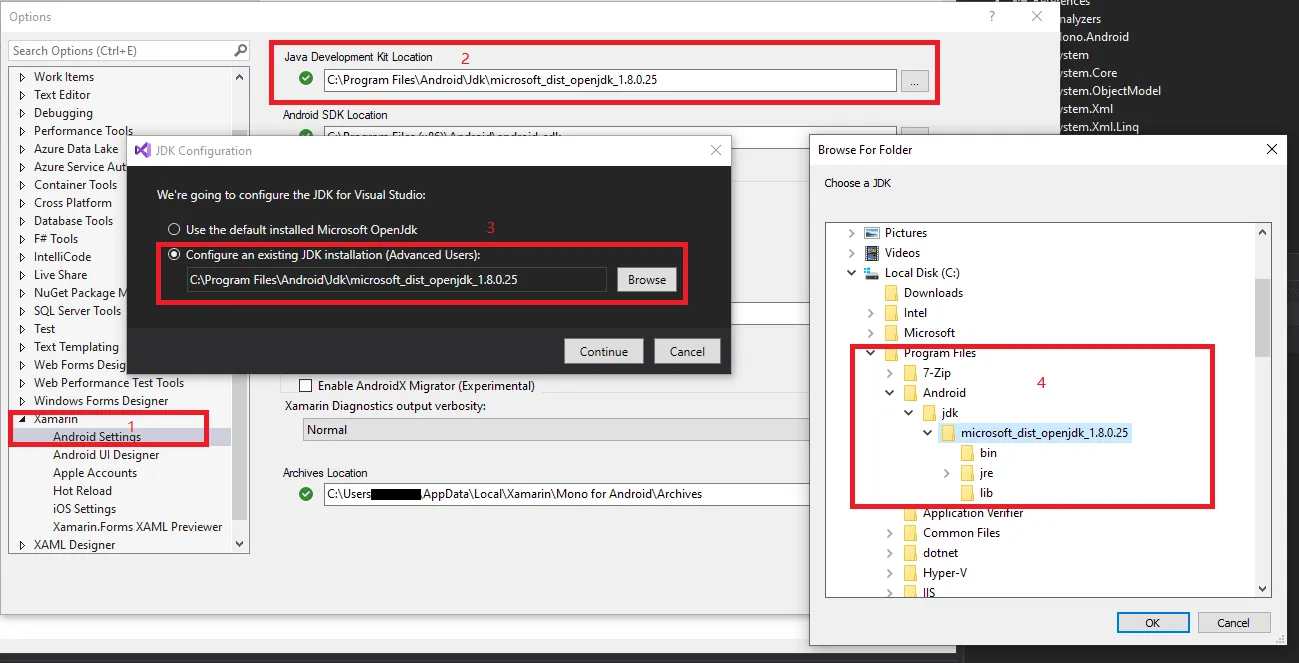Select Cross Platform in options tree

click(73, 203)
